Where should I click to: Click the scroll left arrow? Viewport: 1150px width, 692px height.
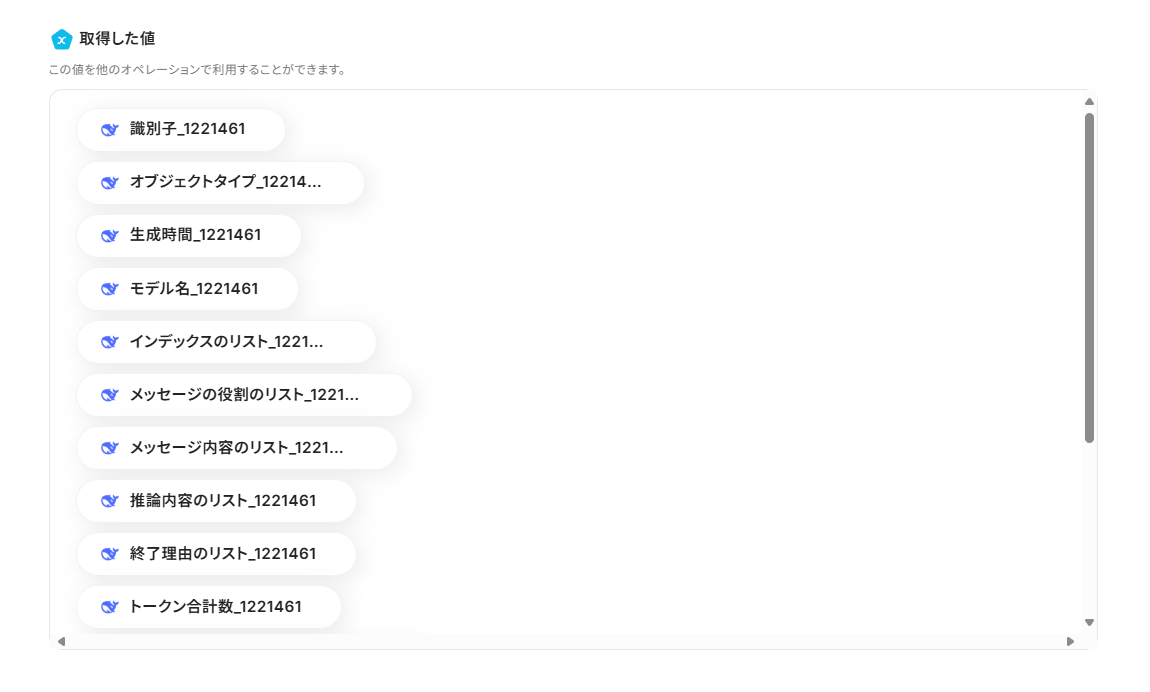(x=61, y=641)
